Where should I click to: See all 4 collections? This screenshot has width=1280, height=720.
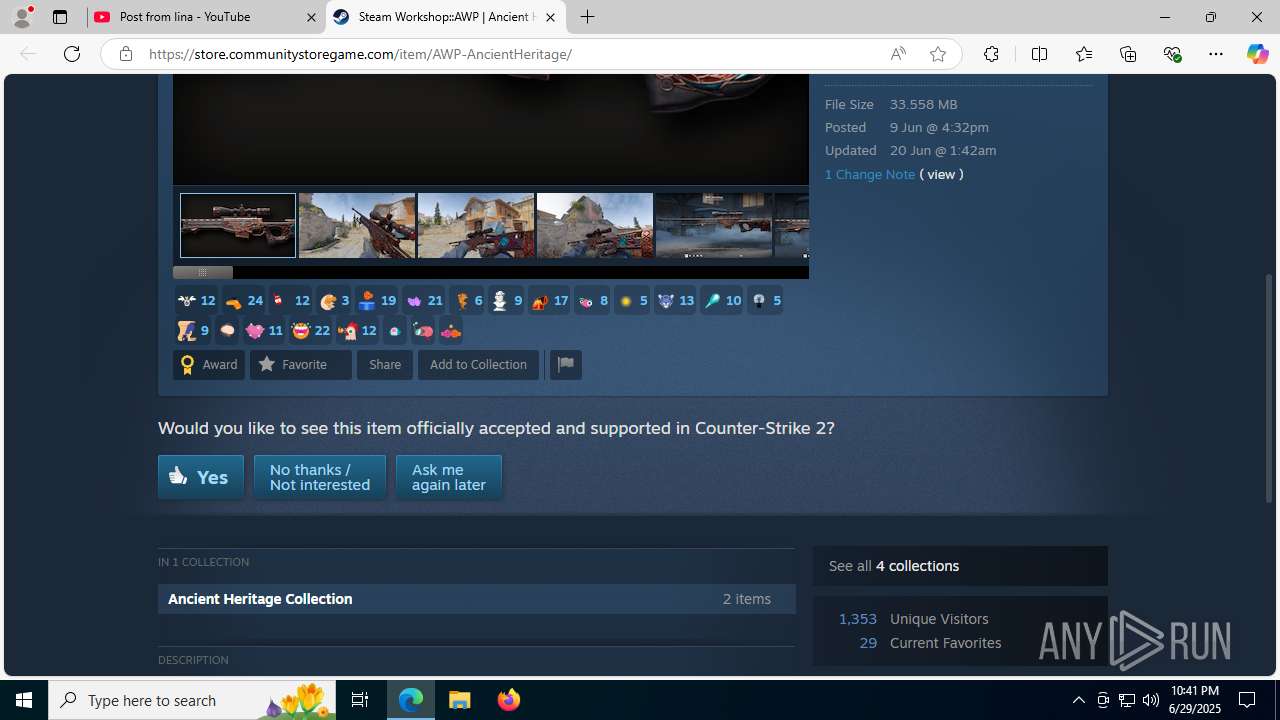point(960,566)
